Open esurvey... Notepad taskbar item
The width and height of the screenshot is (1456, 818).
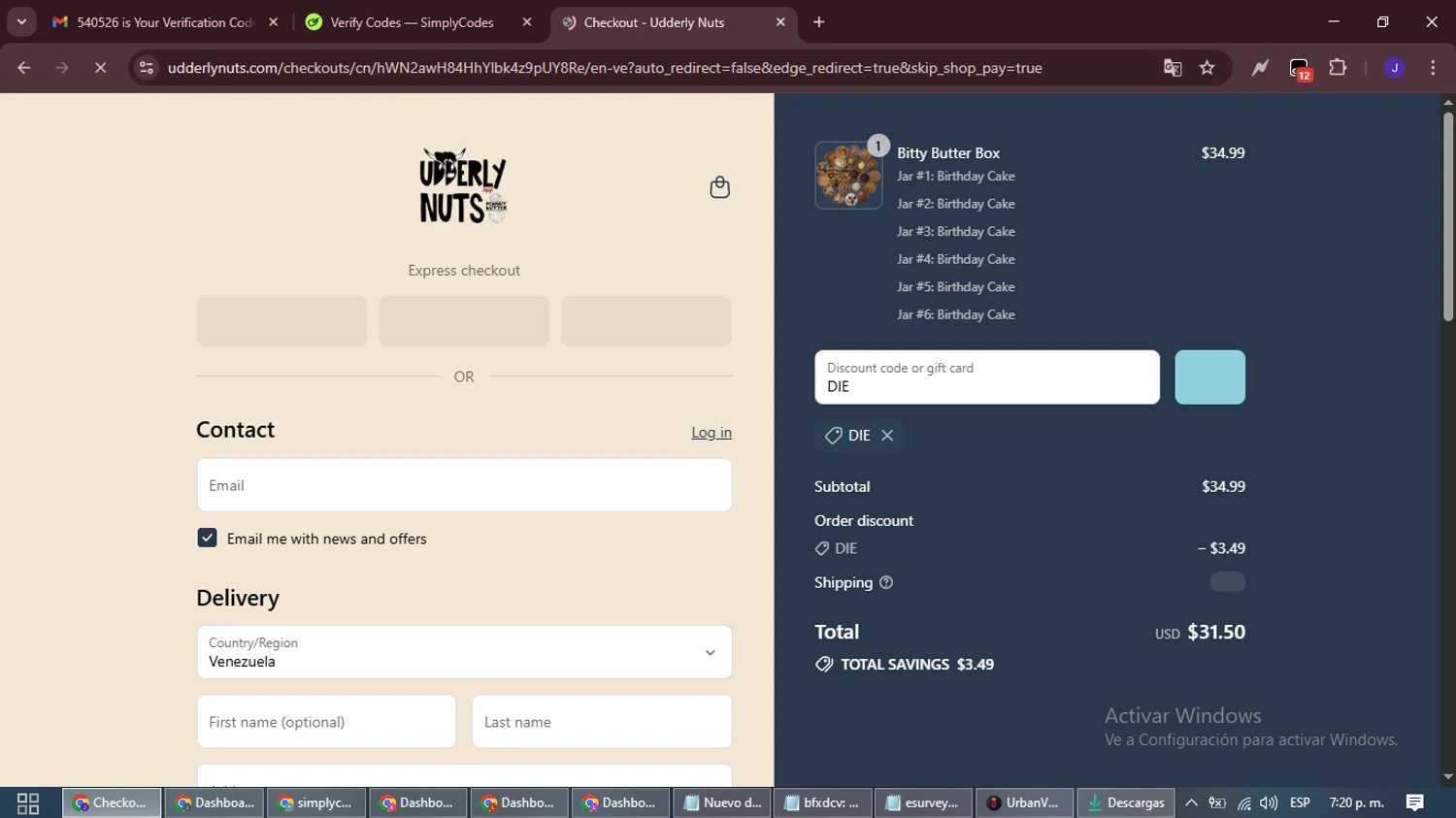pos(924,803)
